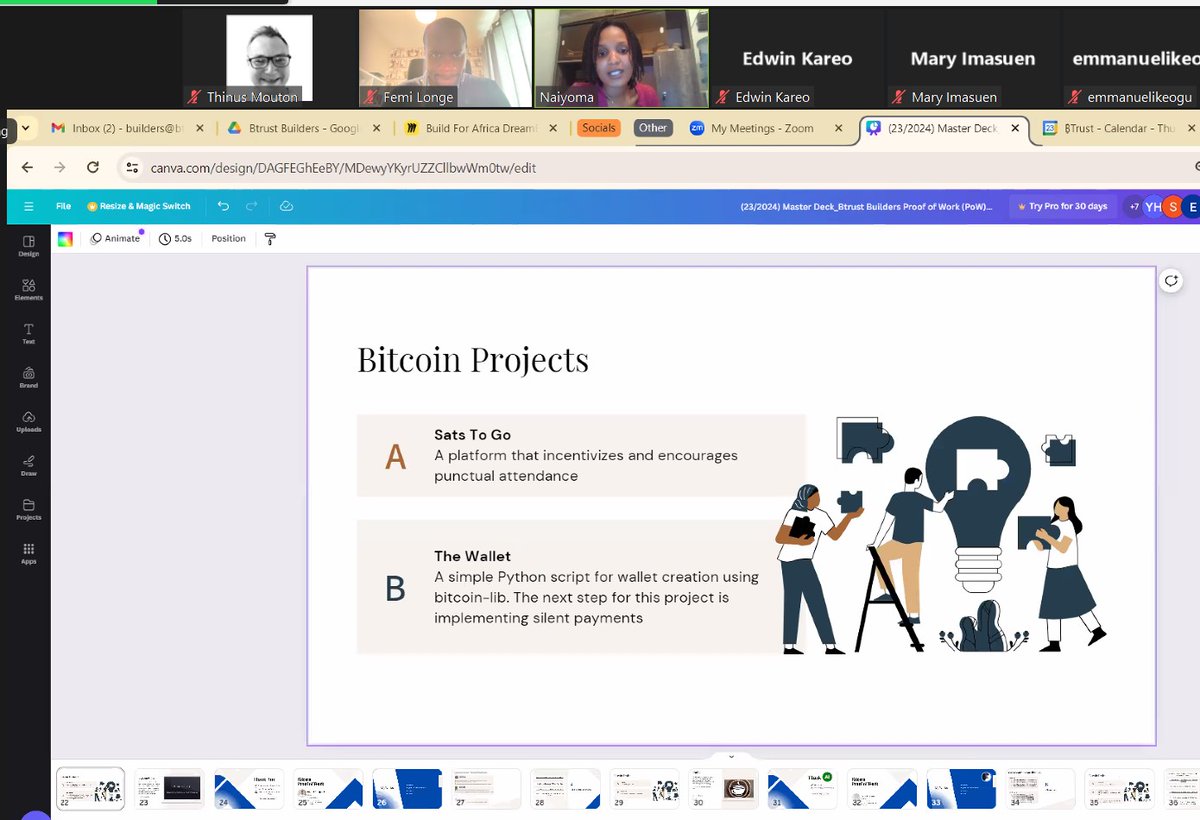Screen dimensions: 1200x820
Task: Select slide thumbnail 34
Action: 1040,788
